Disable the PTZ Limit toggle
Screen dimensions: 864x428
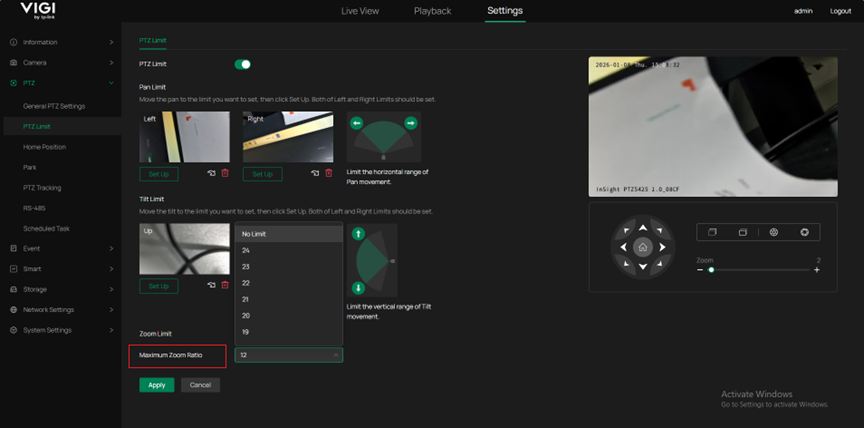tap(242, 64)
